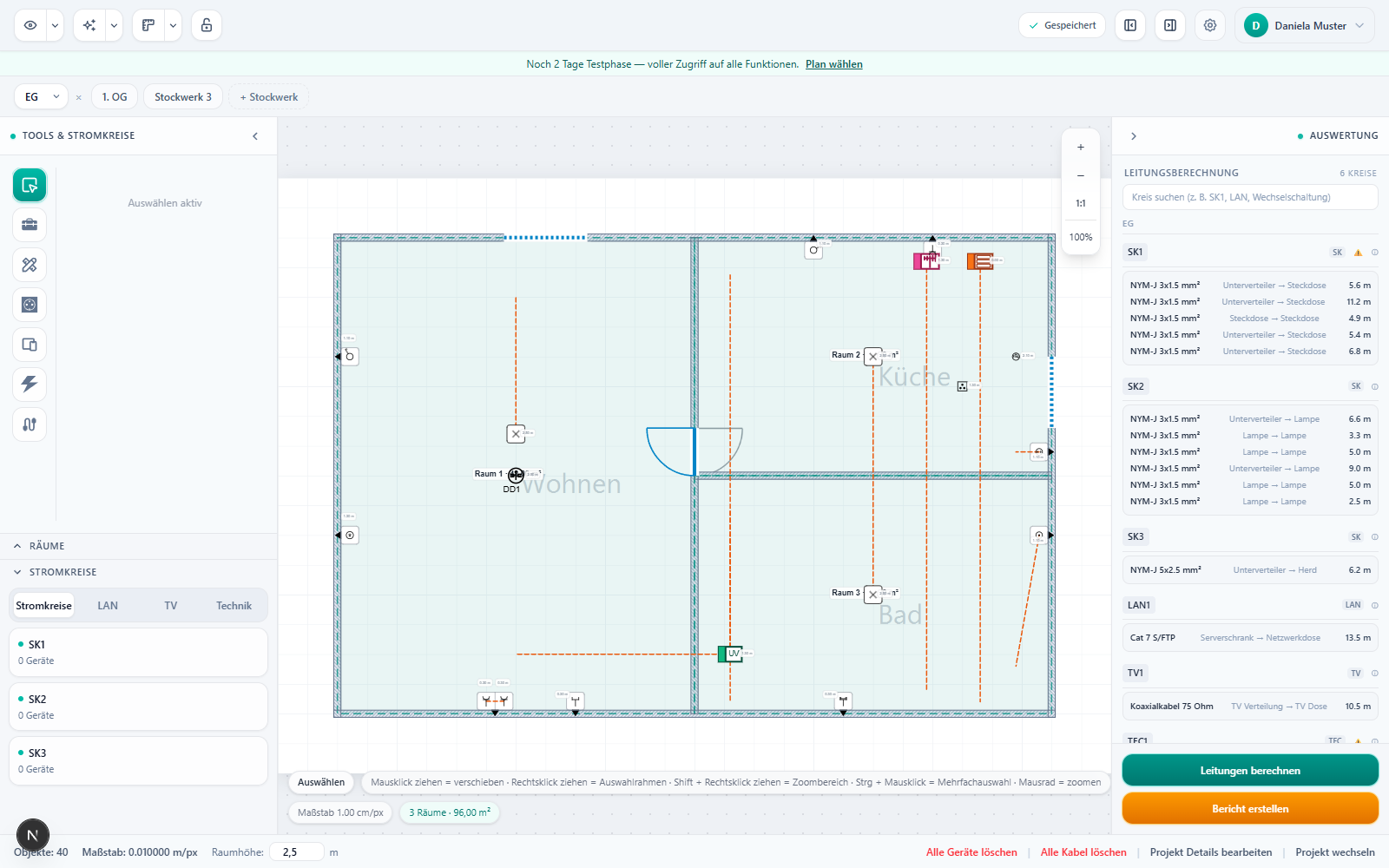Image resolution: width=1389 pixels, height=868 pixels.
Task: Switch to the Stockwerk 3 tab
Action: coord(183,97)
